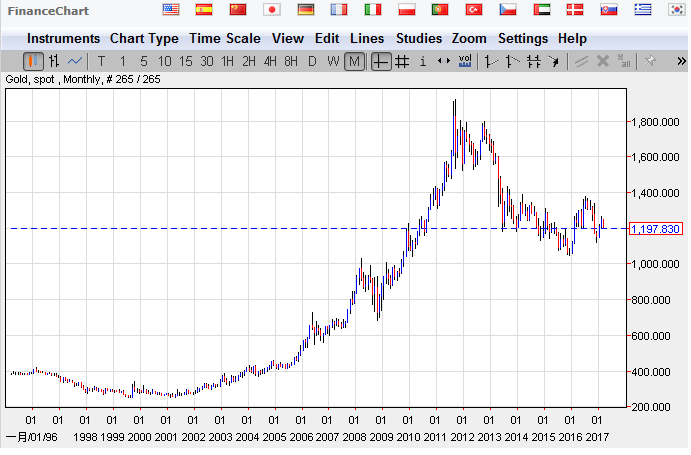
Task: Switch to daily (D) time scale
Action: point(312,61)
